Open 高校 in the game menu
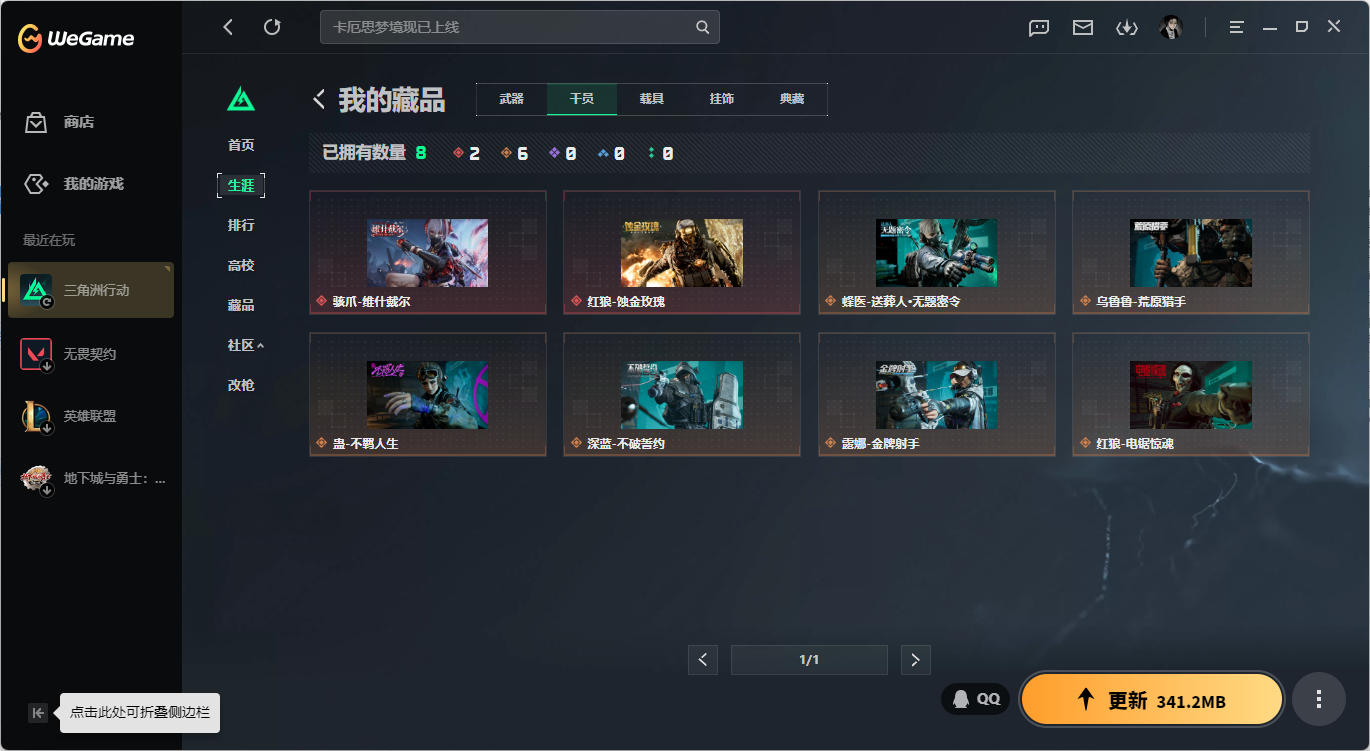Viewport: 1370px width, 751px height. [x=241, y=265]
